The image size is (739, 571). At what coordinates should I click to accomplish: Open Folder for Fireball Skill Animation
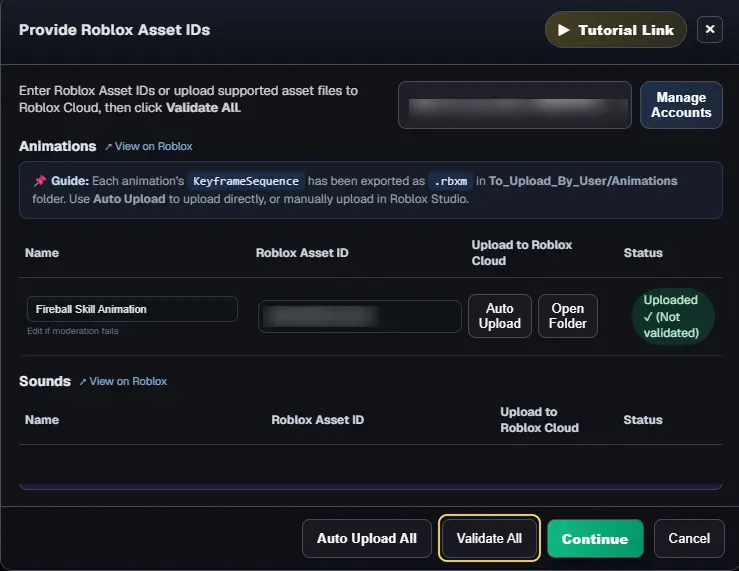568,316
